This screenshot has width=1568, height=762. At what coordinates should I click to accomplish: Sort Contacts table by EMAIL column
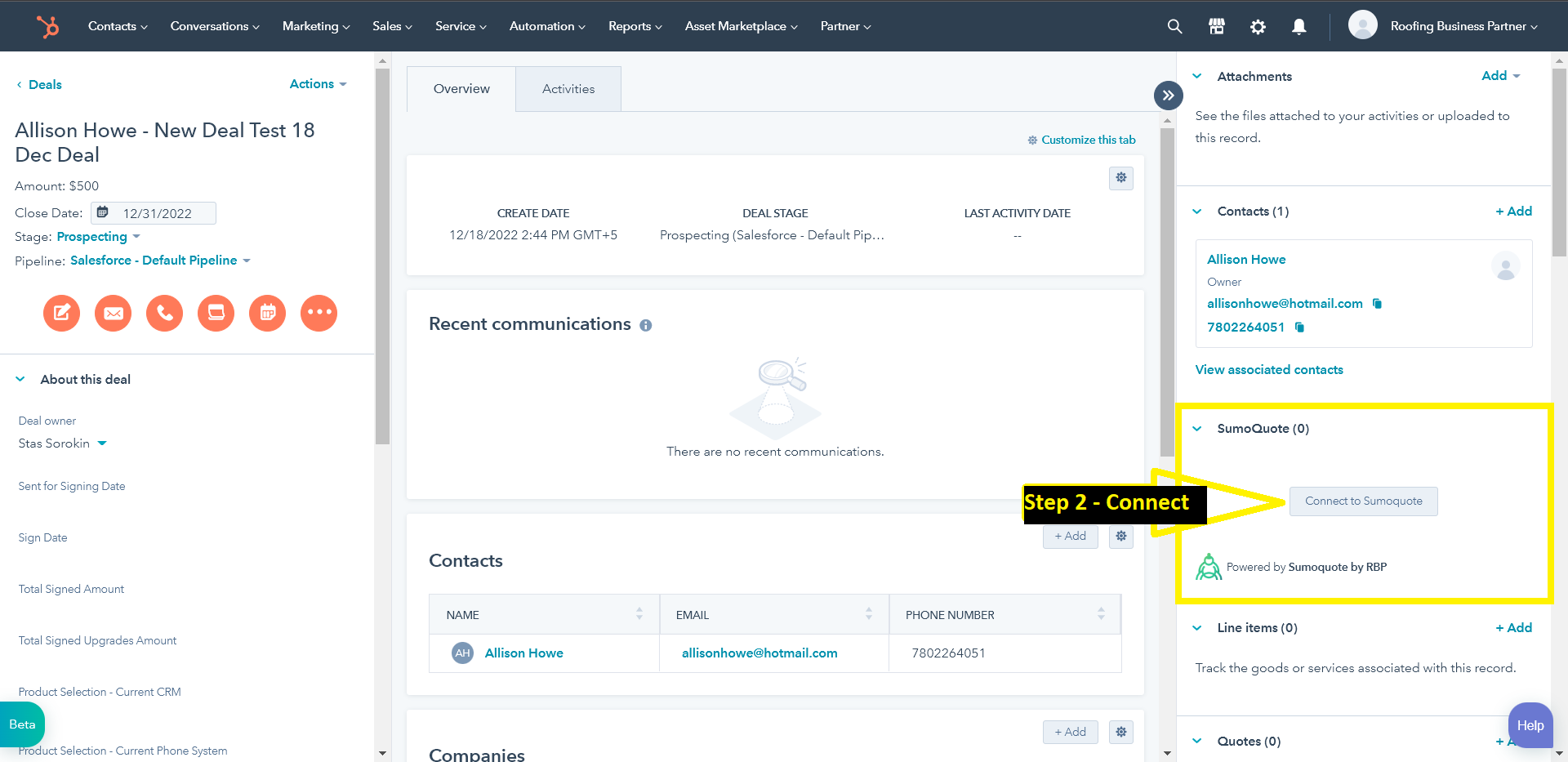868,614
